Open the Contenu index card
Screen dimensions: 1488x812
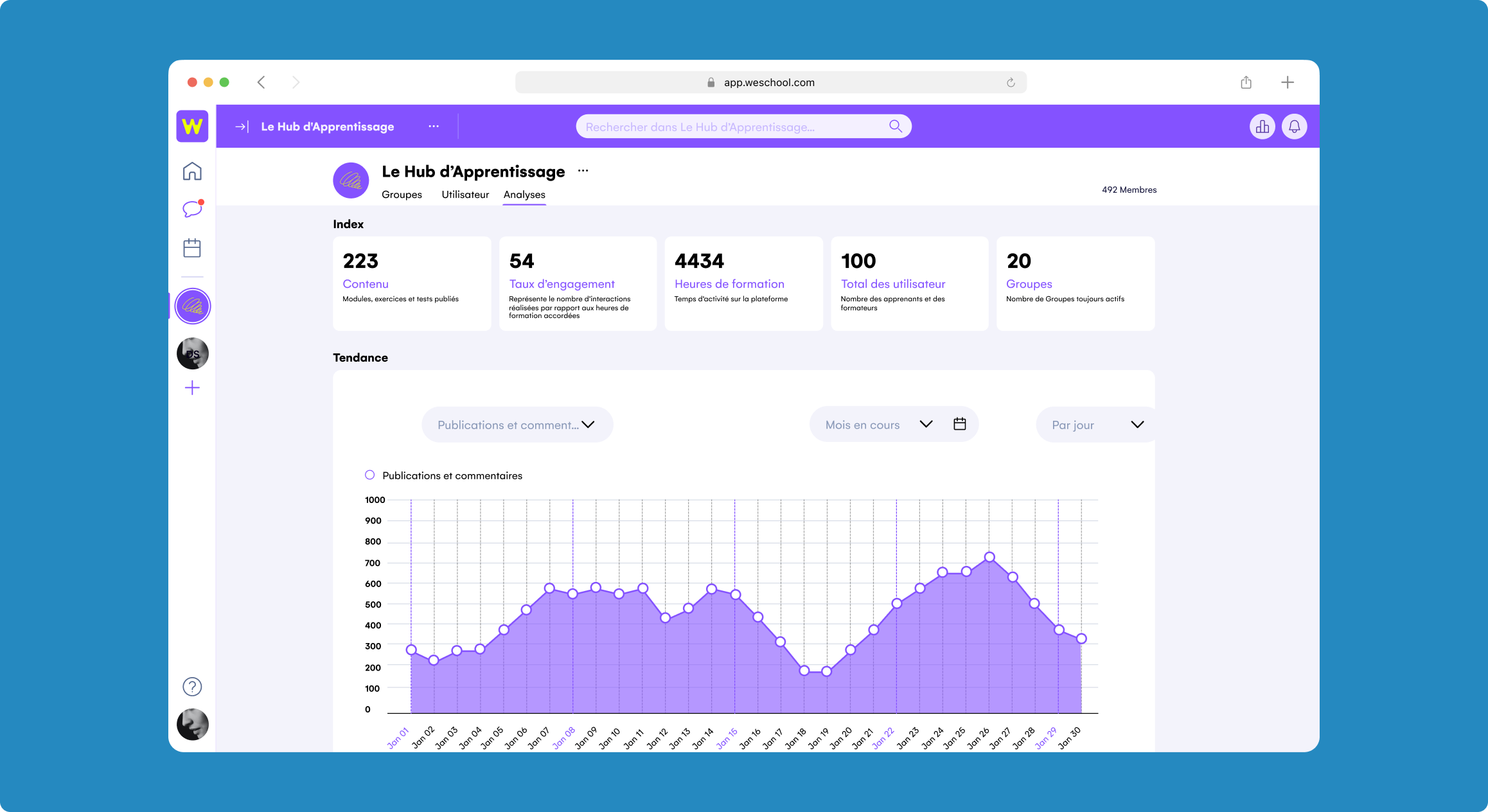[412, 283]
